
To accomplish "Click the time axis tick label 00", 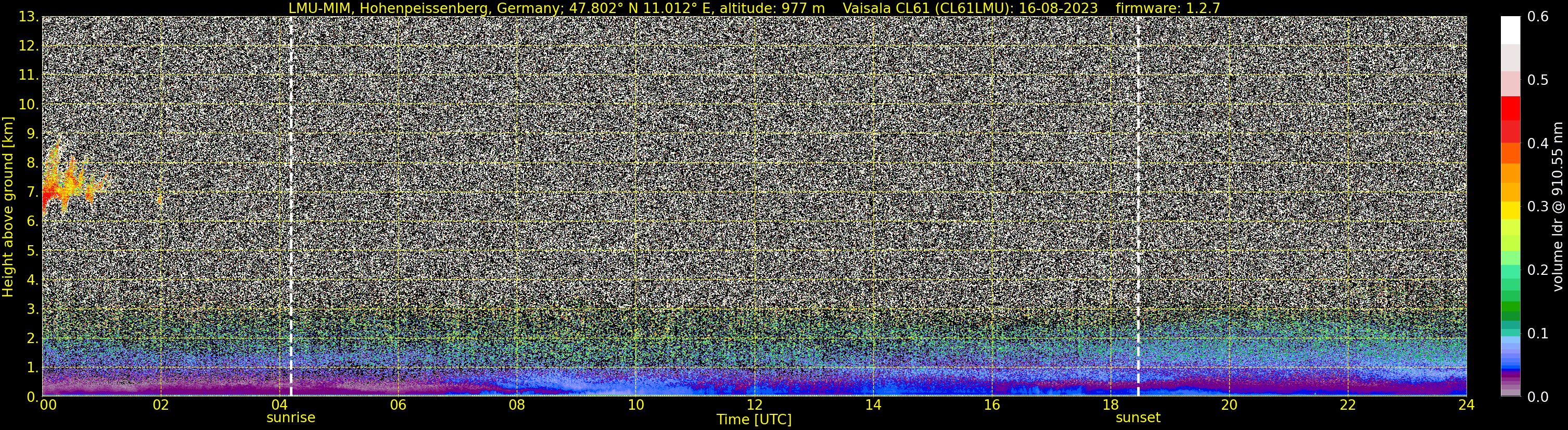I will [48, 406].
